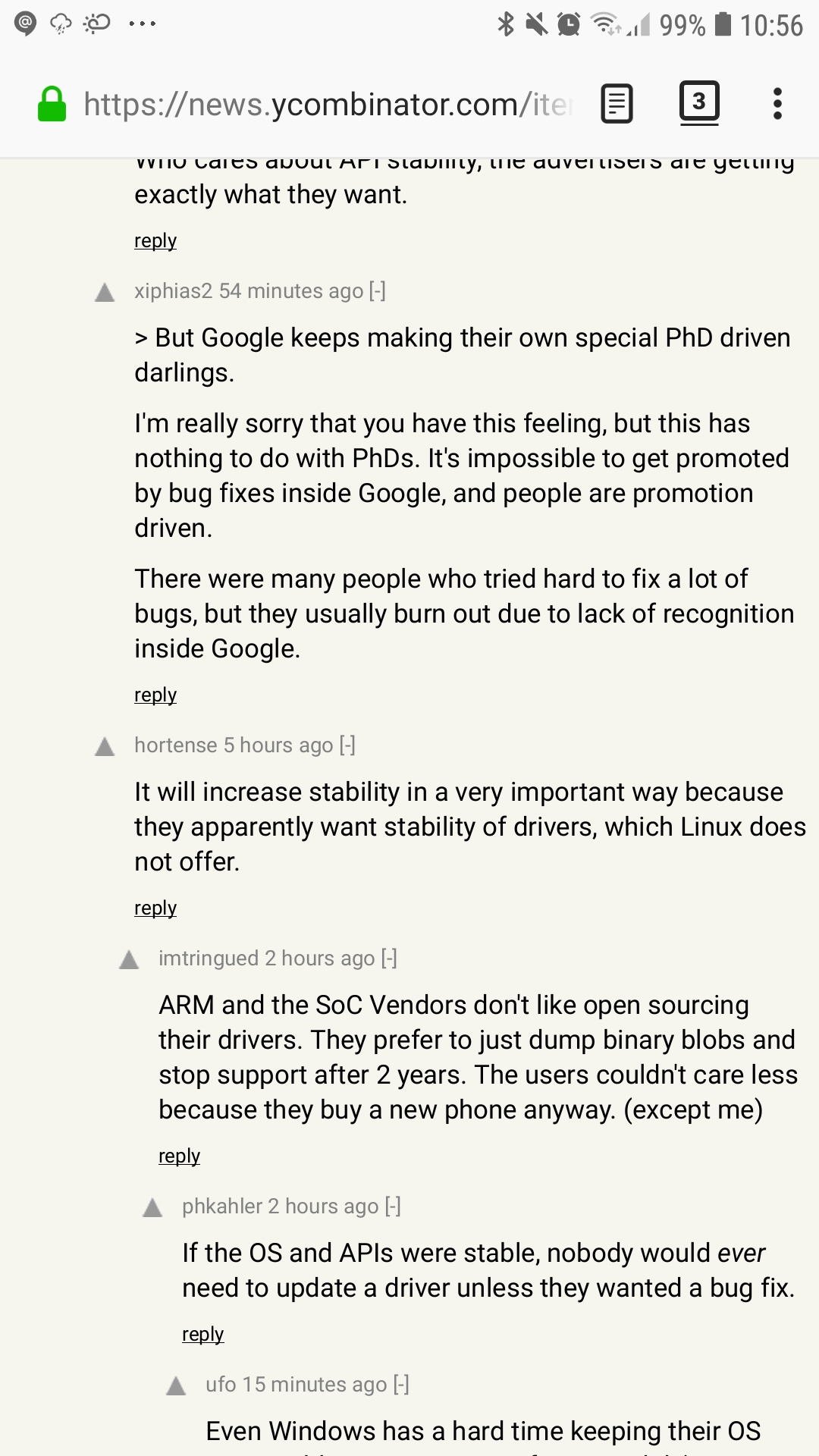Reply to hortense's comment
Viewport: 819px width, 1456px height.
pyautogui.click(x=155, y=908)
